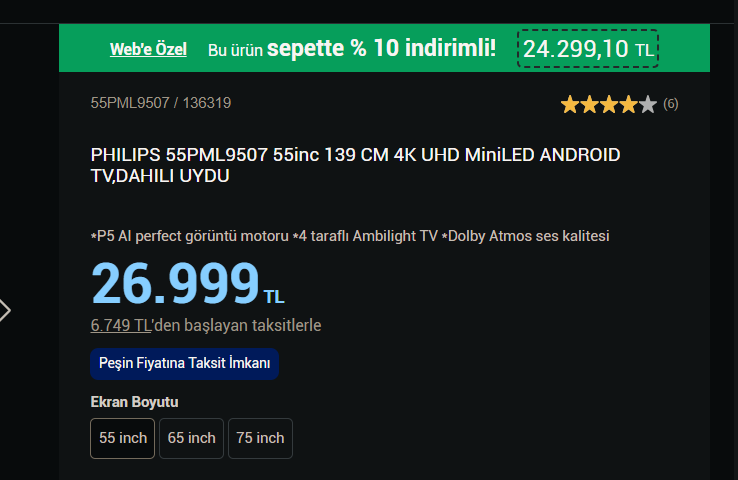Click the product code 55PML9507 / 136319
The height and width of the screenshot is (480, 738).
click(161, 103)
